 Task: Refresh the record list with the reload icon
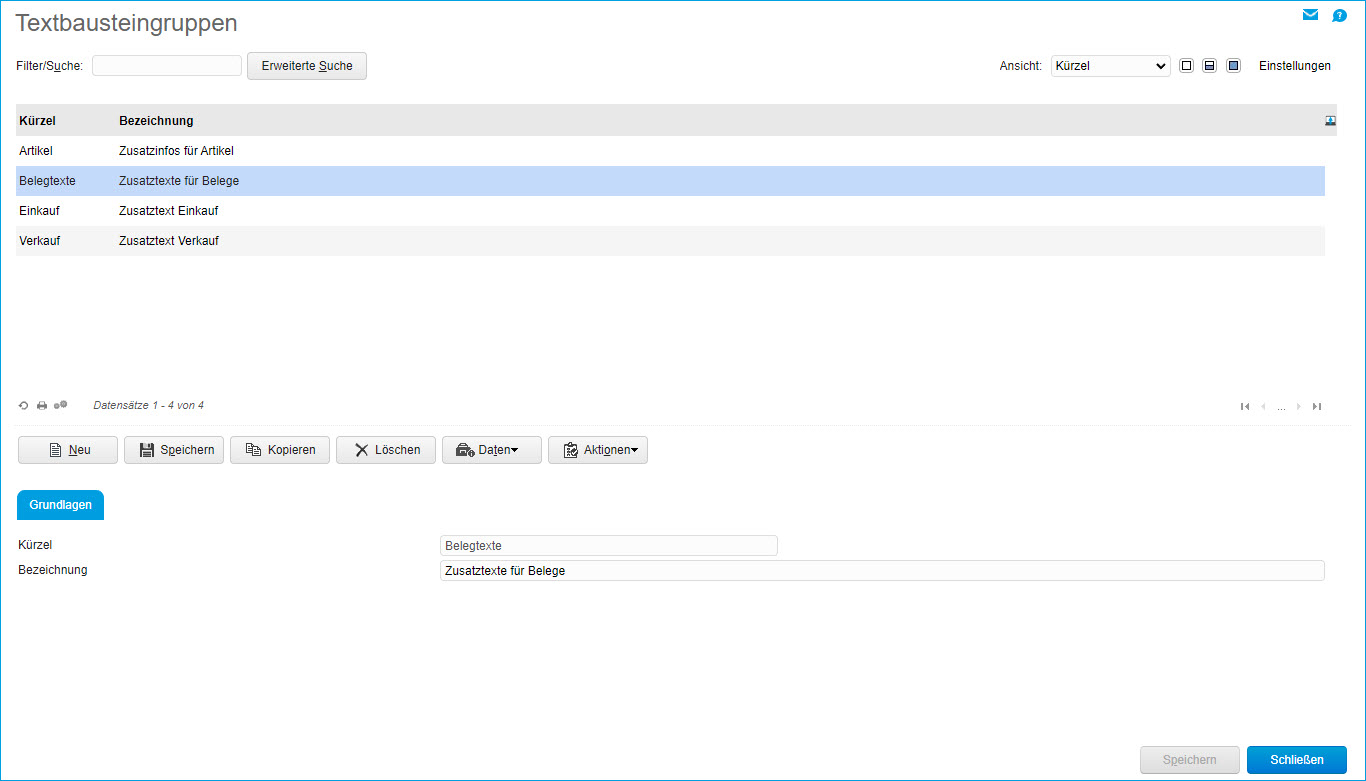pyautogui.click(x=24, y=406)
